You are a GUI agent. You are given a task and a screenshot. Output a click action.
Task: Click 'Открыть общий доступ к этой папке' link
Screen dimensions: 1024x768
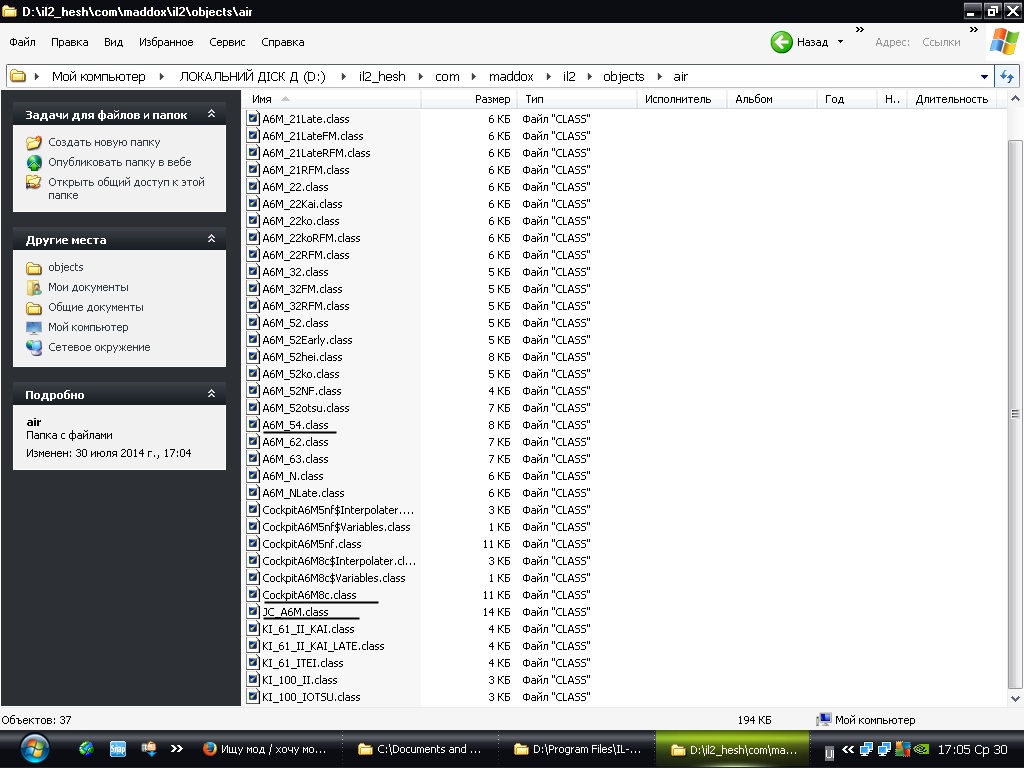click(126, 188)
